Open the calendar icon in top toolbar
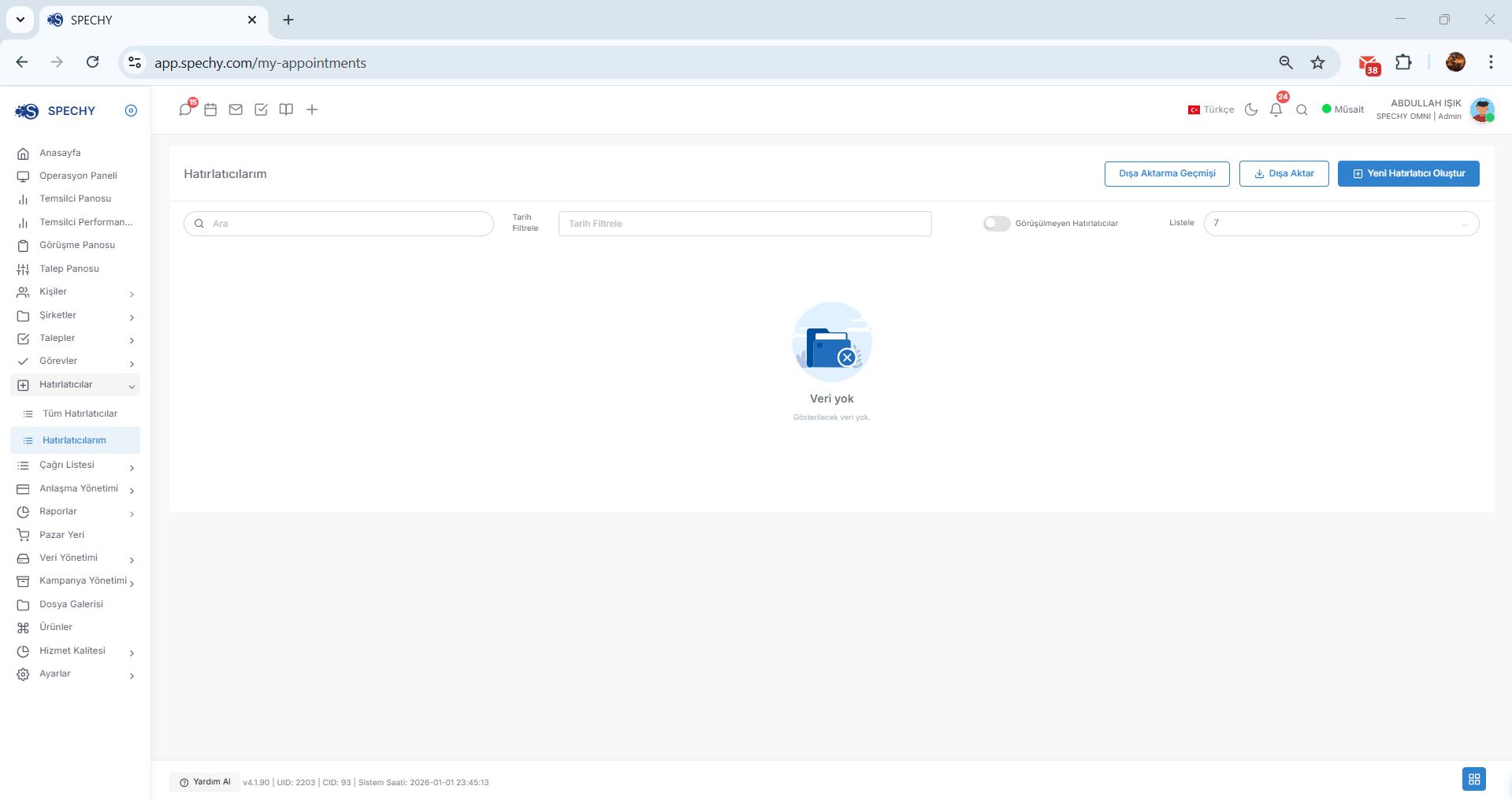This screenshot has height=801, width=1512. pos(210,109)
